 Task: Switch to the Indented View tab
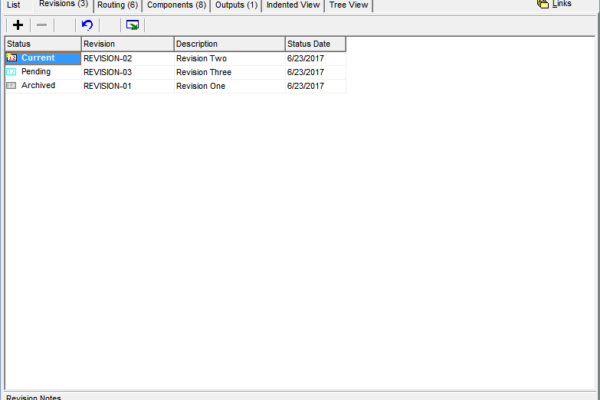point(293,5)
